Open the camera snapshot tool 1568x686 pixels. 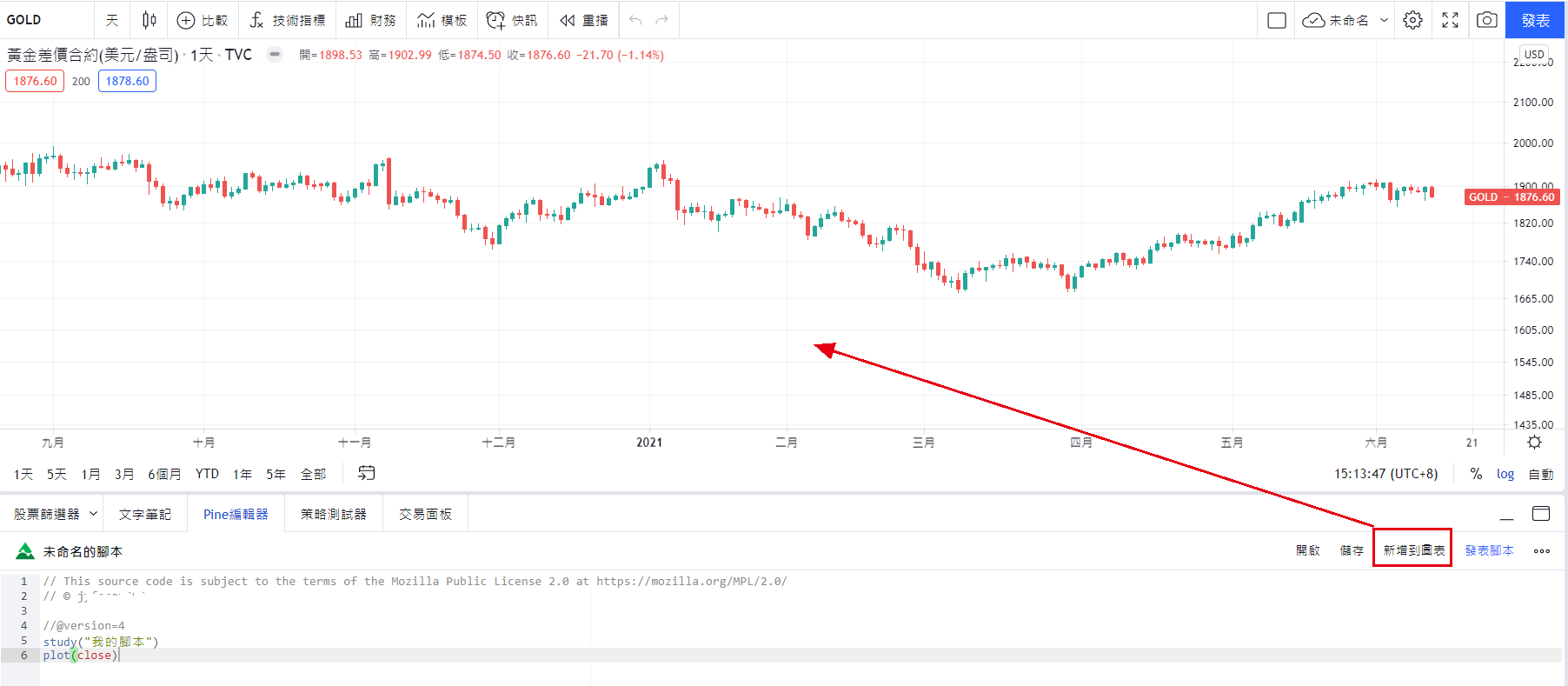[x=1486, y=20]
